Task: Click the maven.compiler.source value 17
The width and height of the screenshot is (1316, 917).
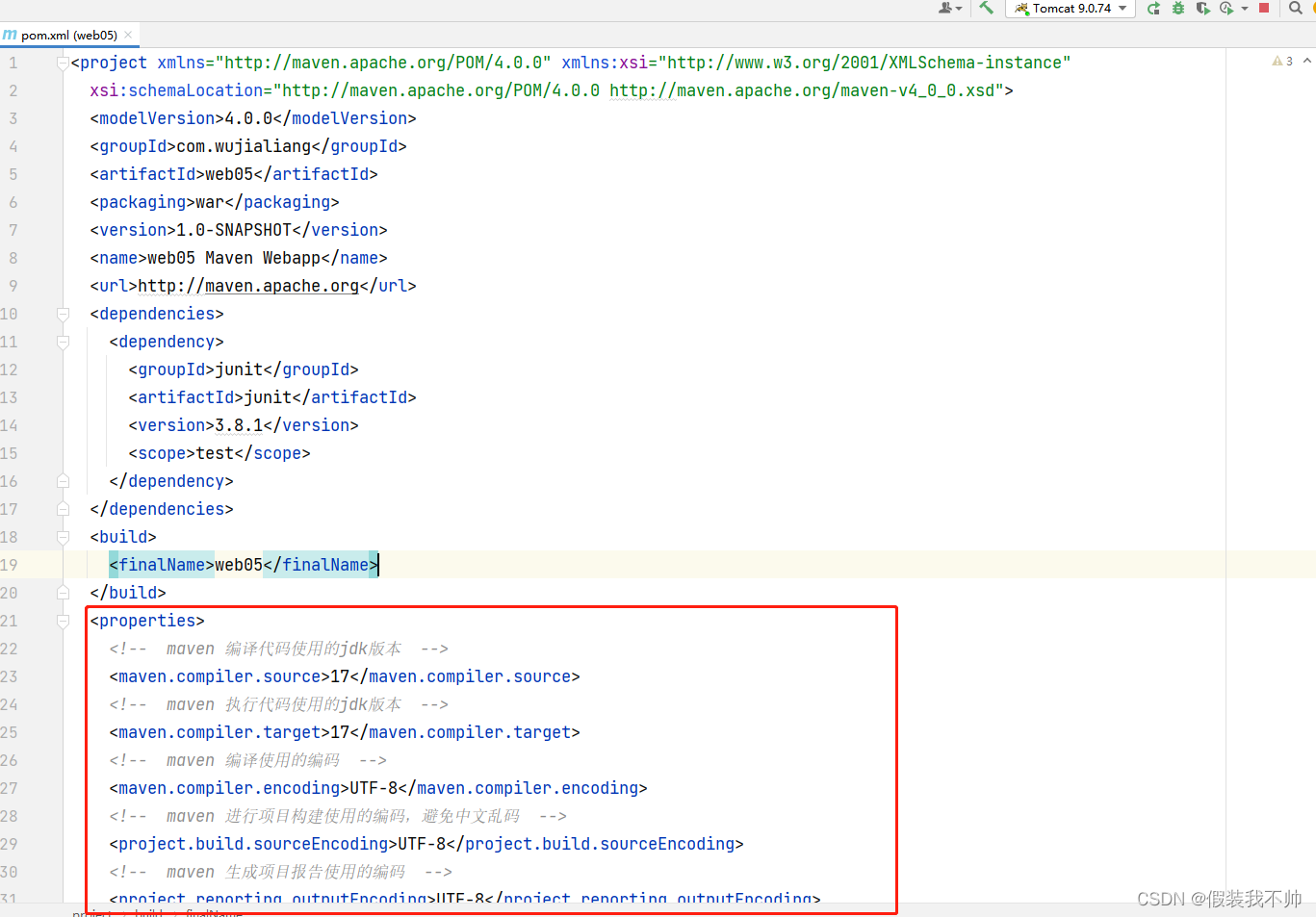Action: pyautogui.click(x=340, y=676)
